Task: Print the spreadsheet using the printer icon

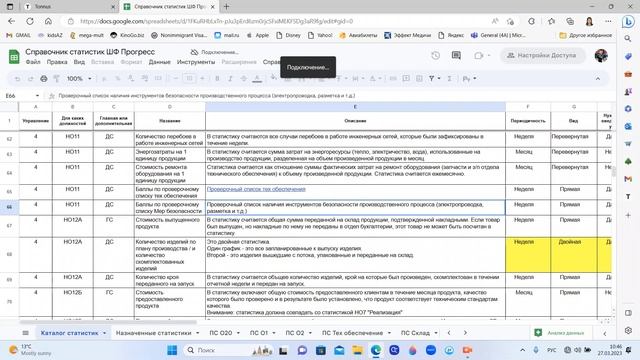Action: pos(44,78)
